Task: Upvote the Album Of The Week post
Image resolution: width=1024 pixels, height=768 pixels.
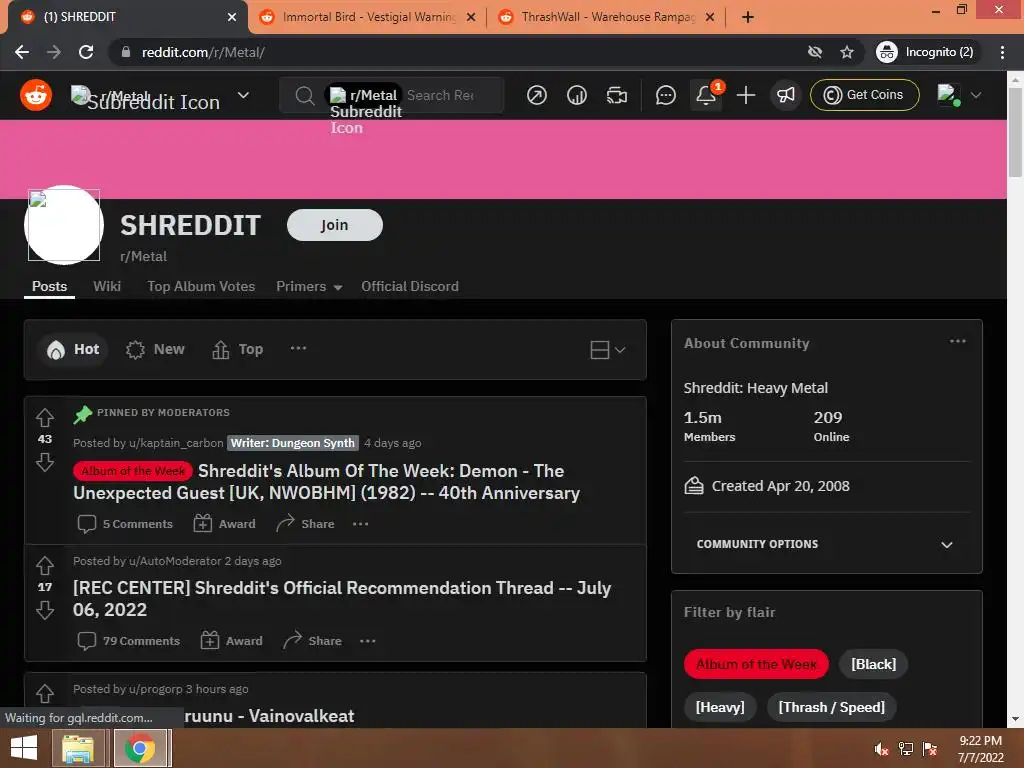Action: tap(45, 417)
